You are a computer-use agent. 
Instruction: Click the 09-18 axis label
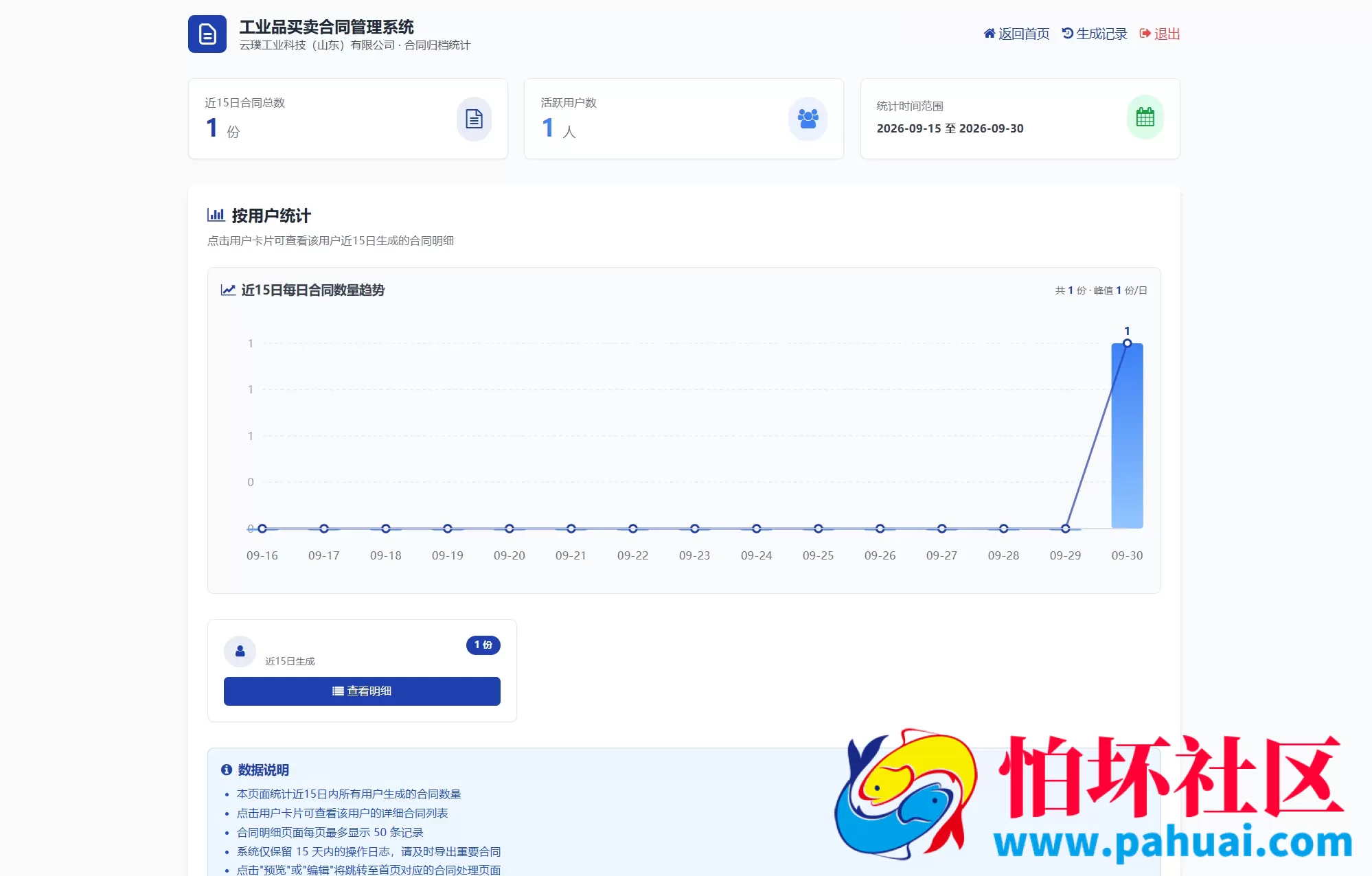[385, 555]
